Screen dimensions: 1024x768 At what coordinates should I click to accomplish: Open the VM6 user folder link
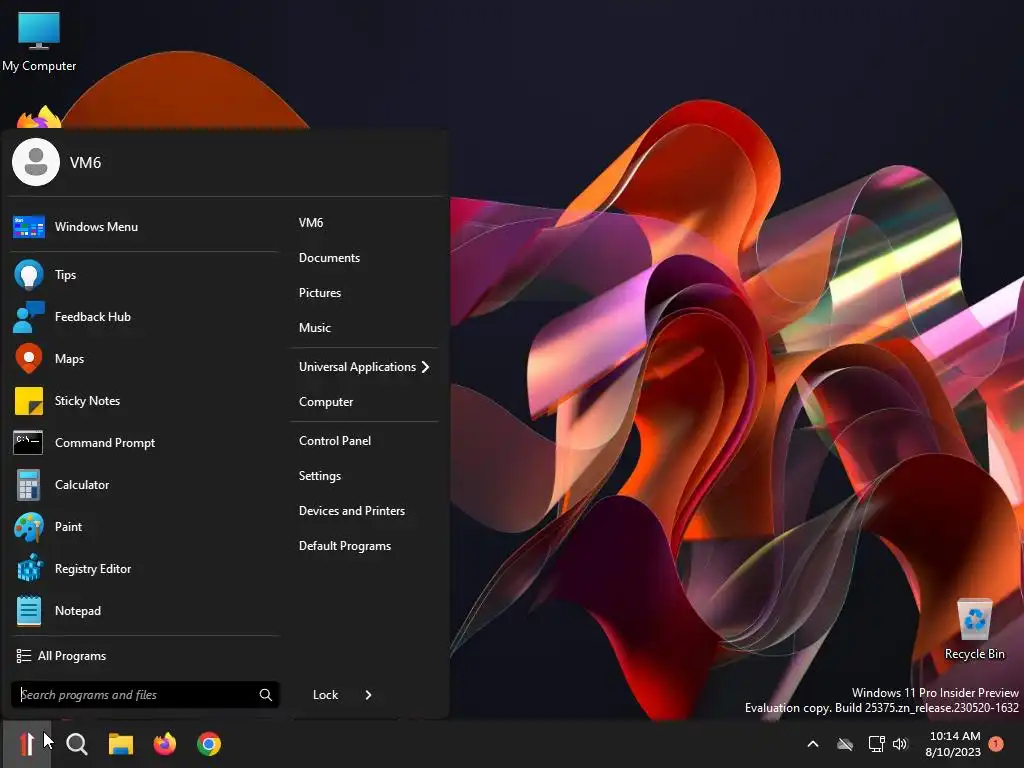(x=311, y=223)
